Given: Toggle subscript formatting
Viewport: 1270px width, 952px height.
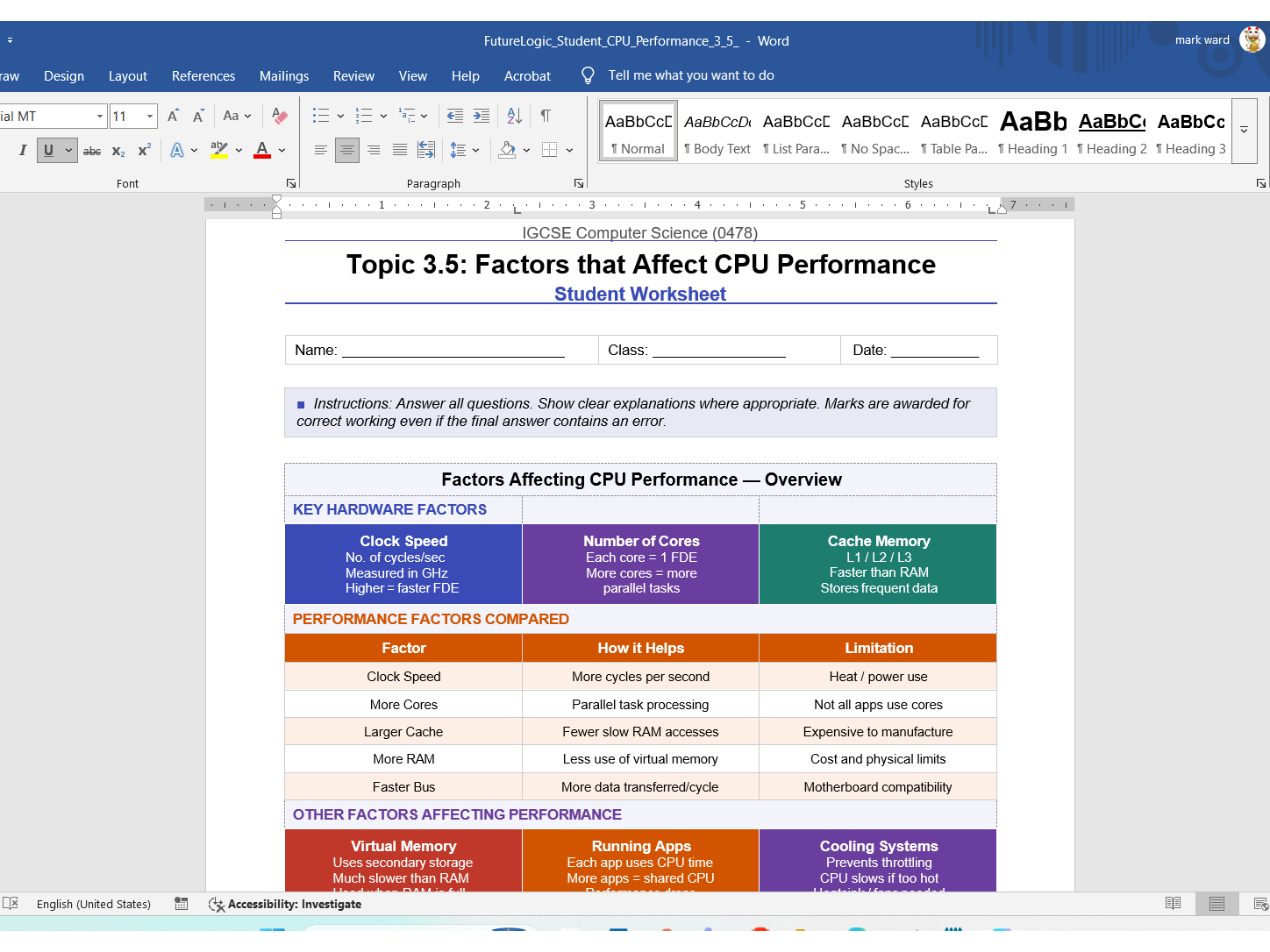Looking at the screenshot, I should pyautogui.click(x=118, y=151).
